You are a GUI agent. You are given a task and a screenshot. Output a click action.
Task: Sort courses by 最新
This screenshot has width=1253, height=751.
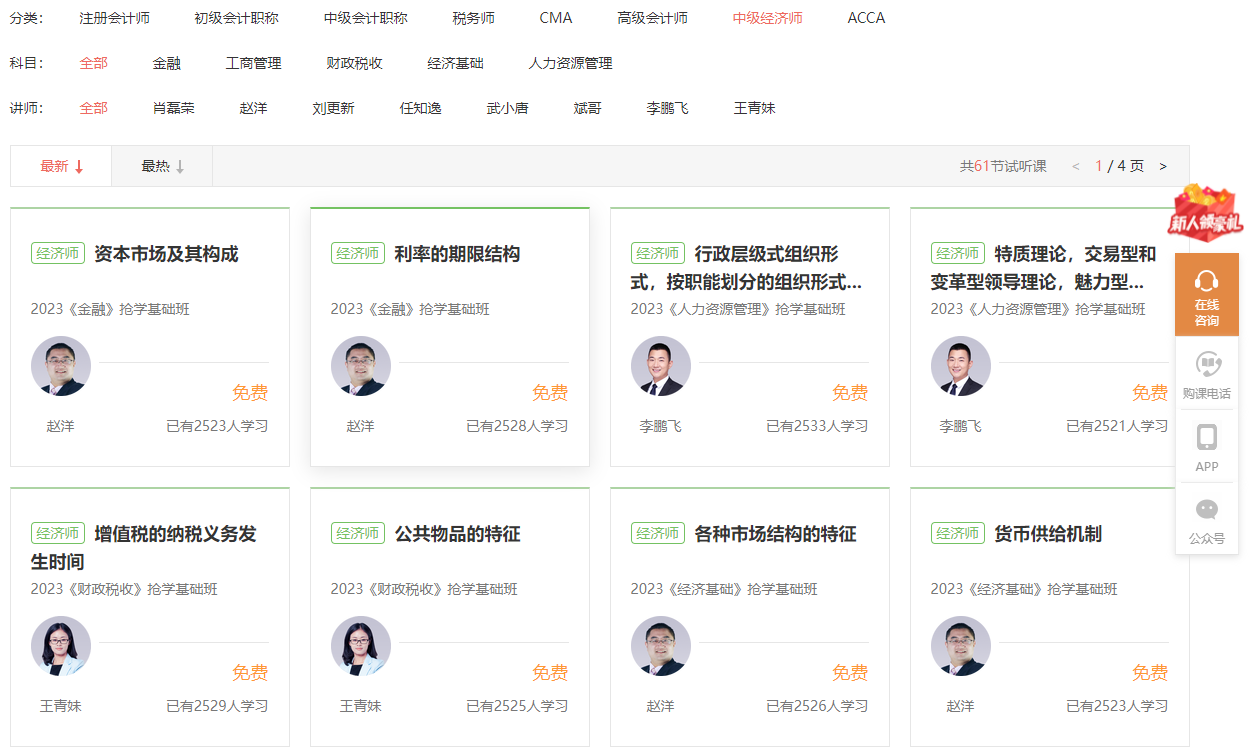point(61,166)
